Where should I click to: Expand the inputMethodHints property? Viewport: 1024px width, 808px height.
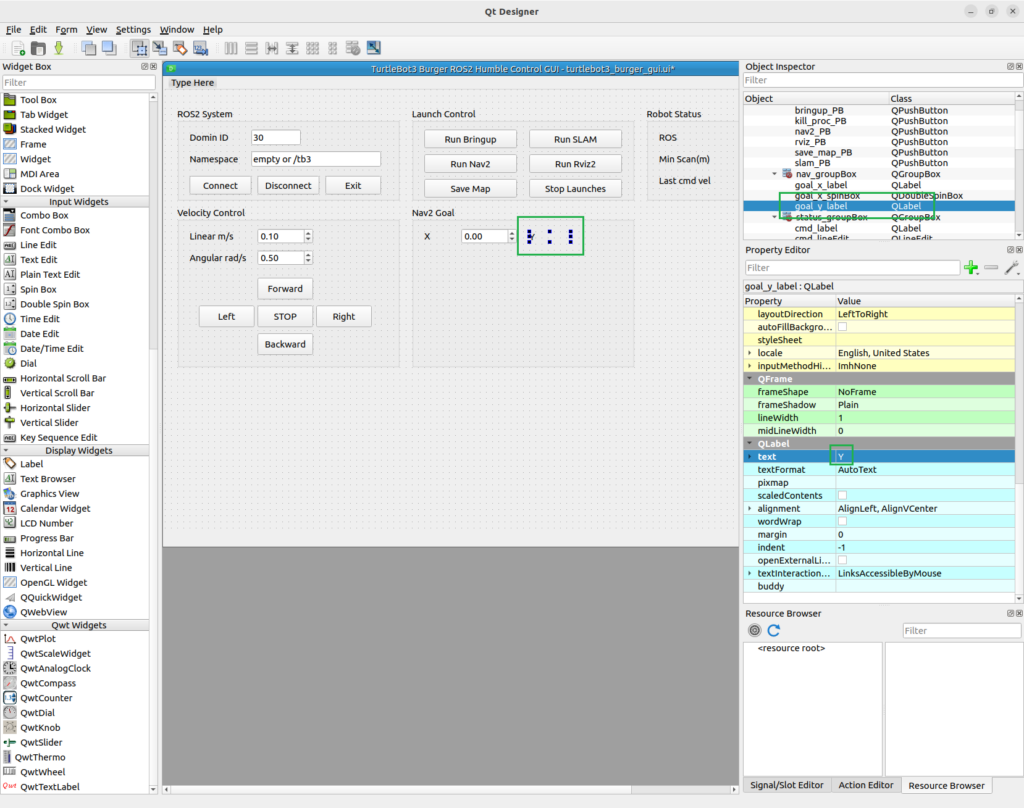pos(750,366)
